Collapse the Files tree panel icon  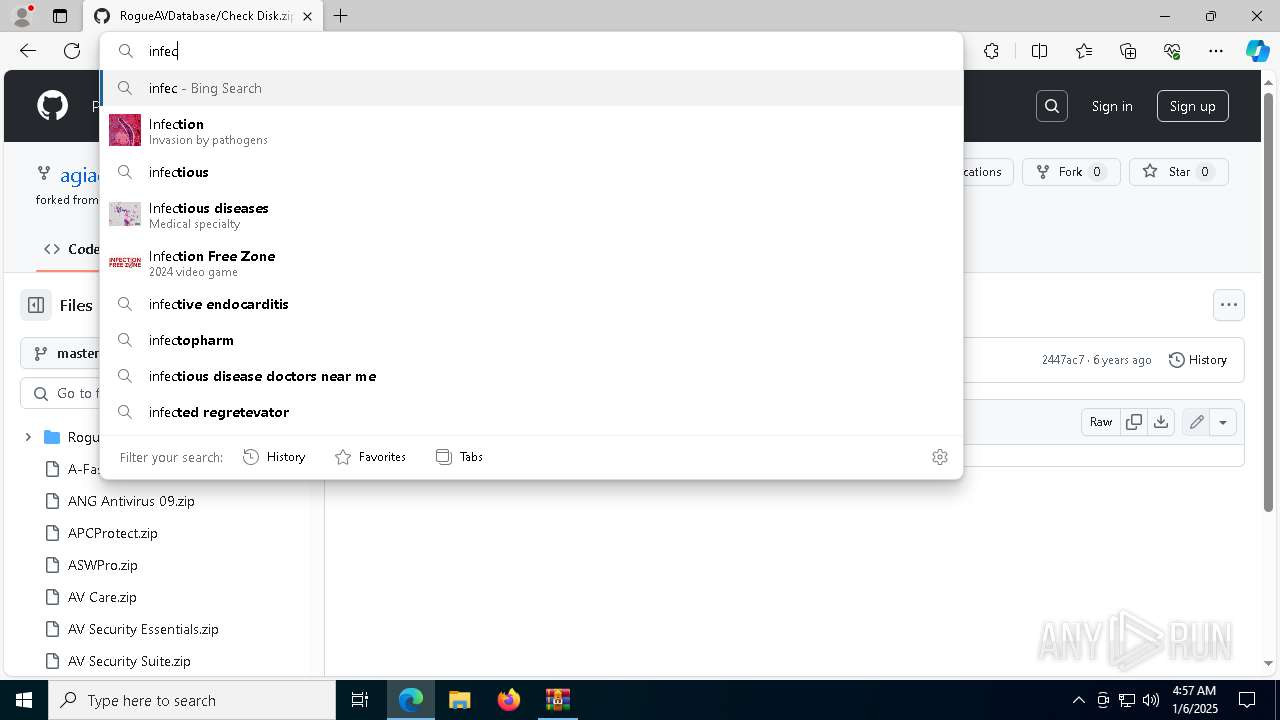point(36,305)
